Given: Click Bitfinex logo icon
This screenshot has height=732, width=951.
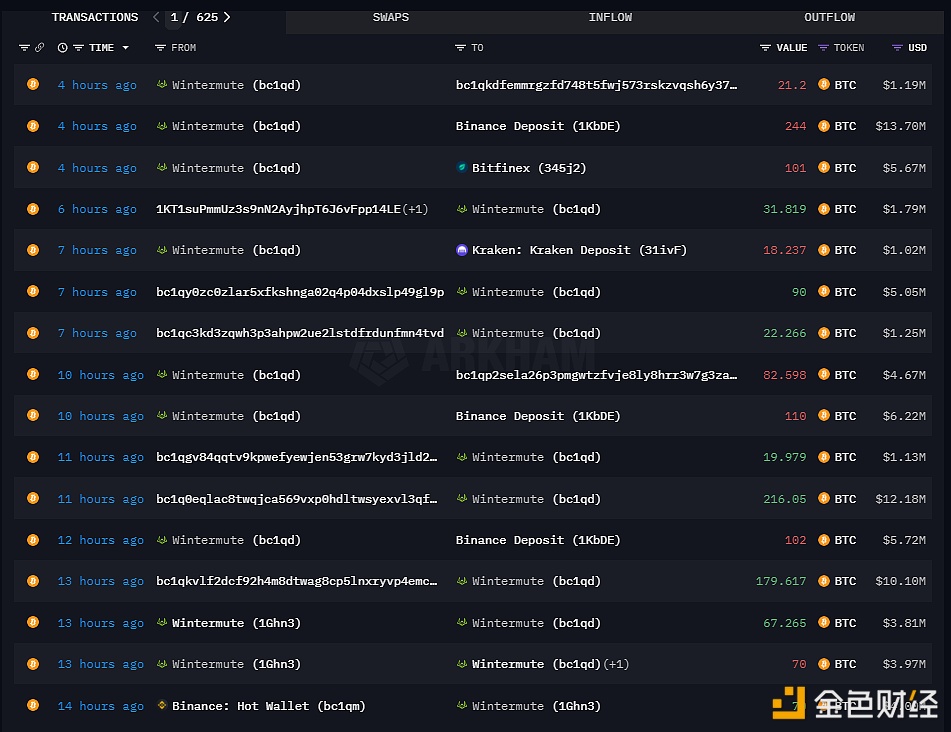Looking at the screenshot, I should tap(462, 167).
